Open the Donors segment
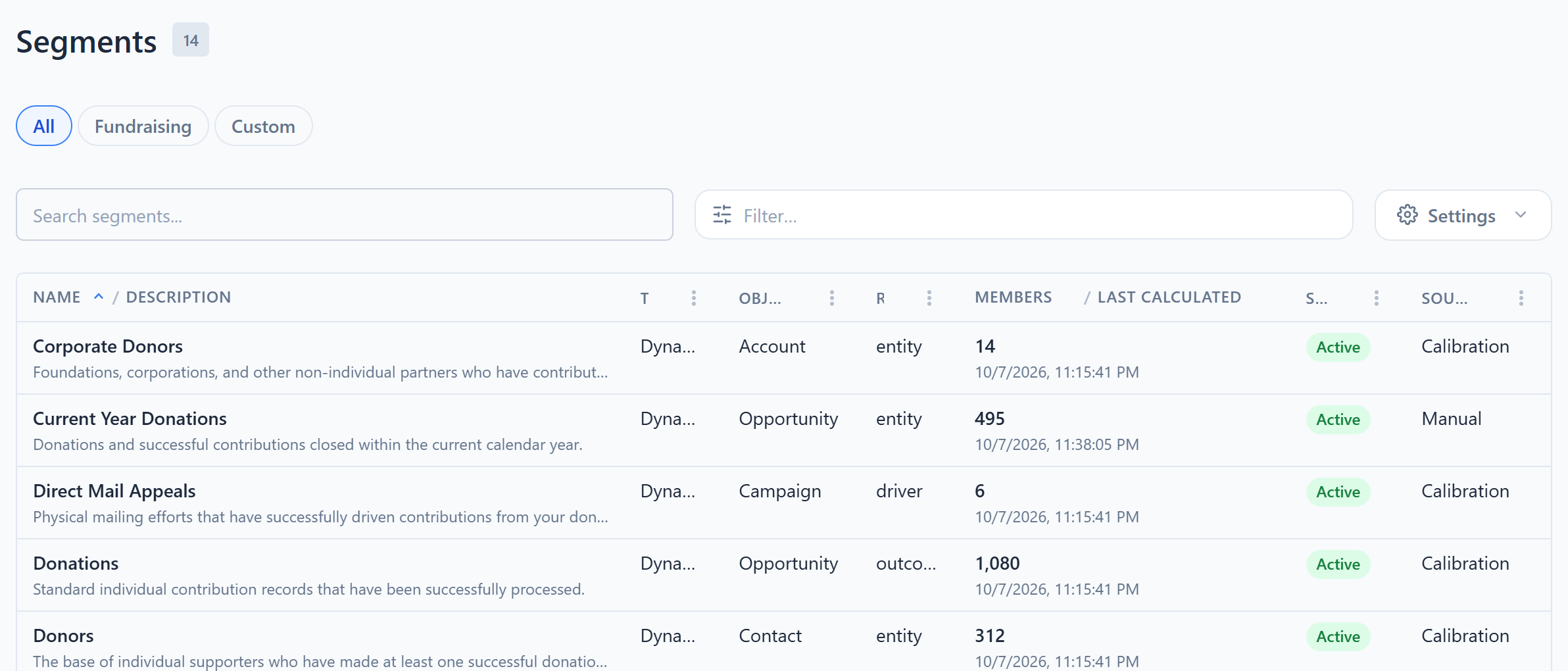This screenshot has width=1568, height=671. click(63, 635)
